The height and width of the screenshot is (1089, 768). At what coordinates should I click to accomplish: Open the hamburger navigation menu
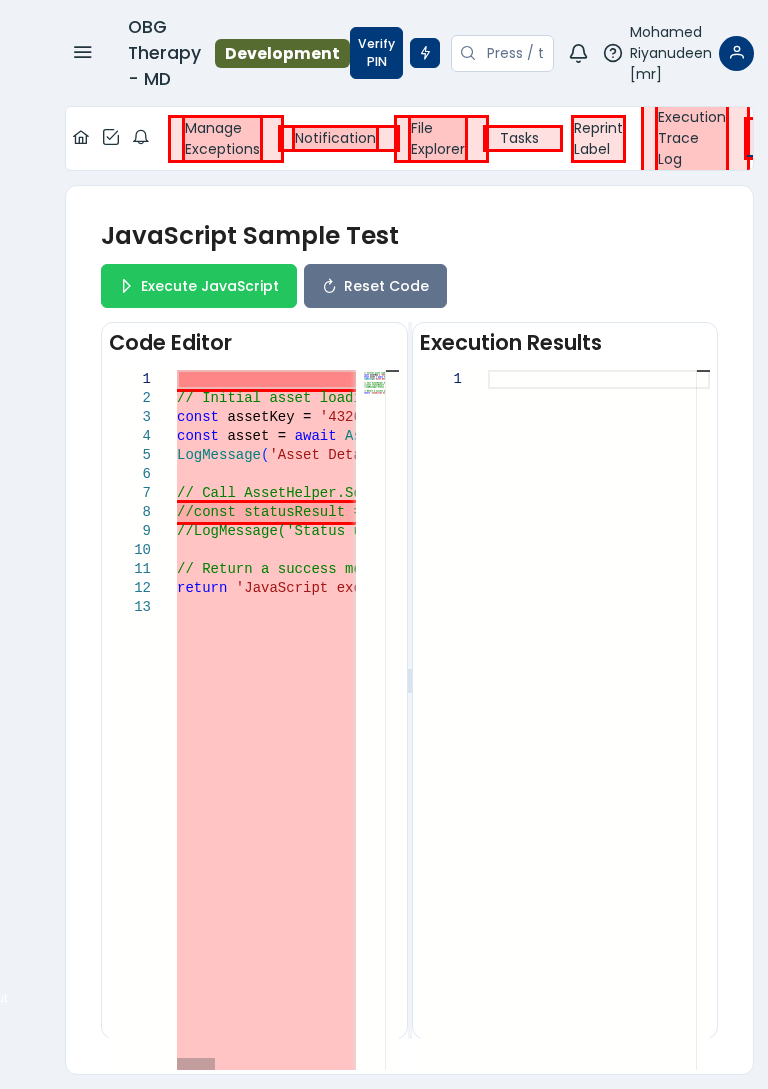[x=83, y=52]
